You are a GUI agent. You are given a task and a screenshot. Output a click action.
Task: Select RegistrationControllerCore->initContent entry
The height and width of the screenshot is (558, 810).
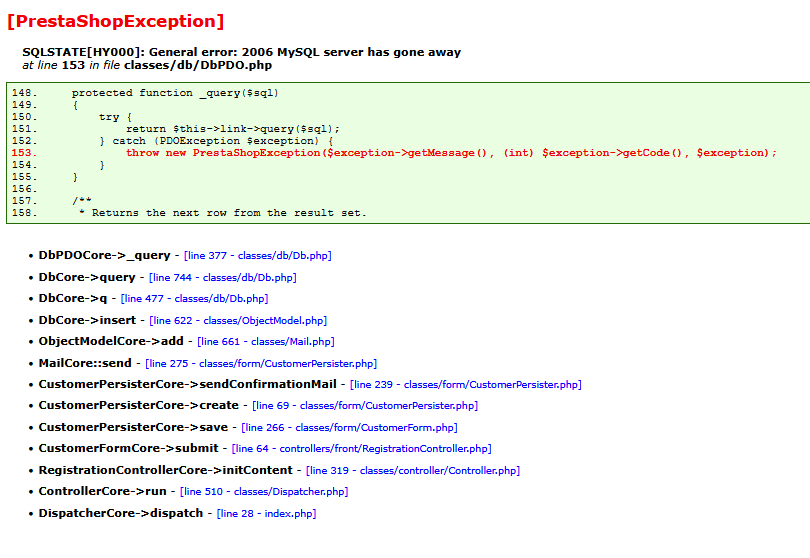pos(166,470)
